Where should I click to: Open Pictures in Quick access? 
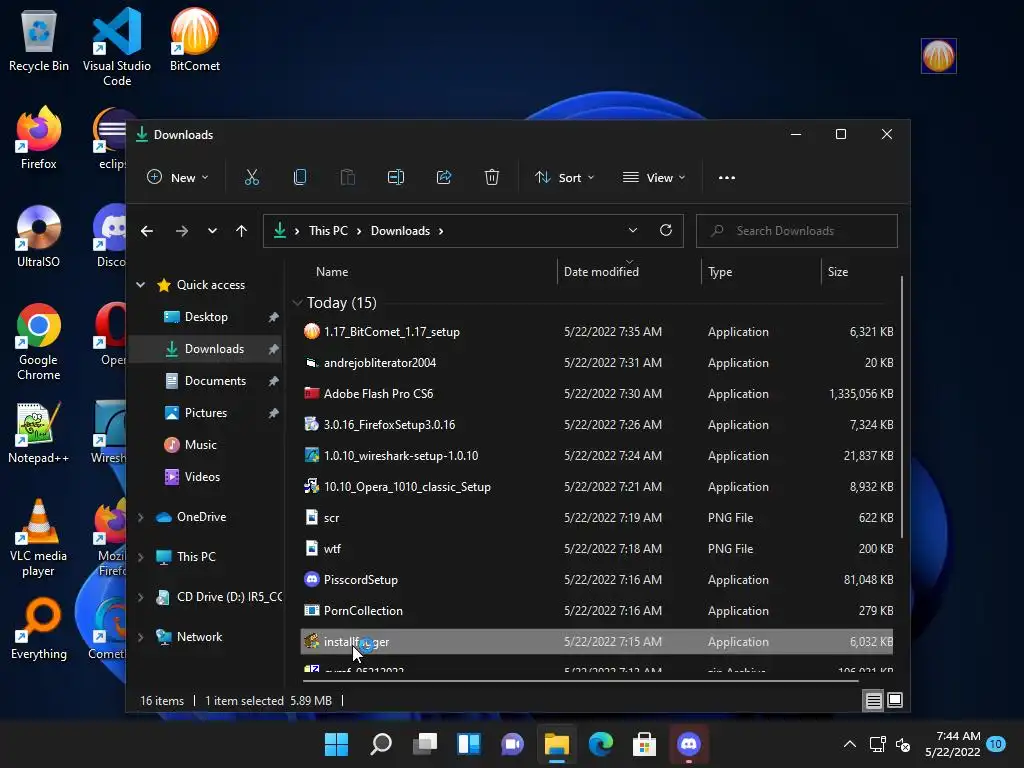tap(206, 413)
